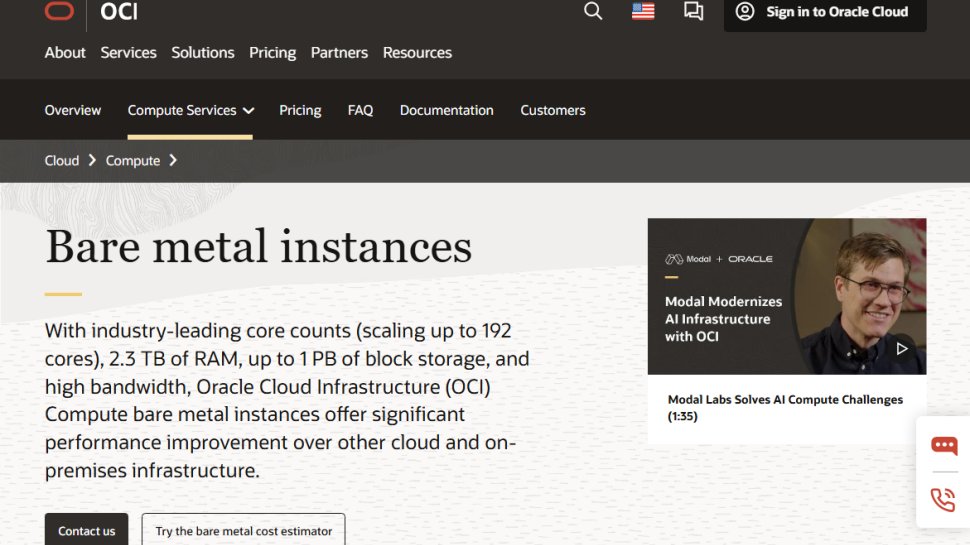Image resolution: width=970 pixels, height=545 pixels.
Task: Open the chat bubbles icon in header
Action: click(693, 11)
